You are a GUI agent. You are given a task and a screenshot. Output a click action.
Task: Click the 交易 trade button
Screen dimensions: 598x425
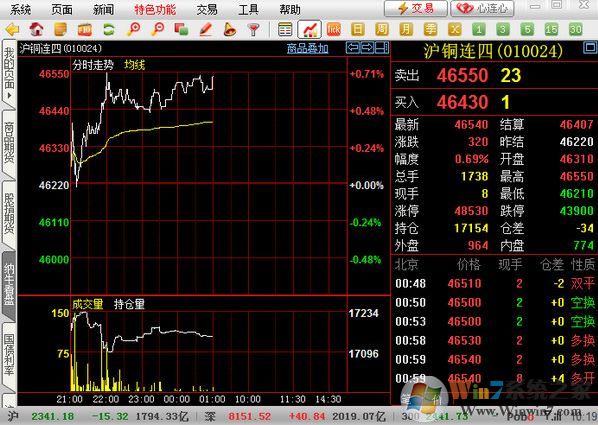tap(415, 8)
